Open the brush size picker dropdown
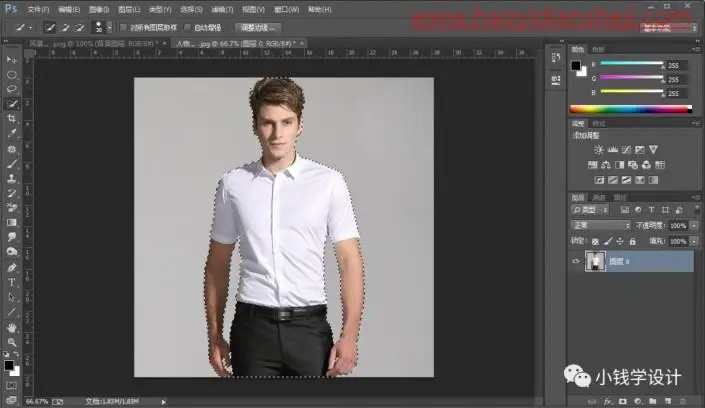Image resolution: width=705 pixels, height=408 pixels. [109, 28]
